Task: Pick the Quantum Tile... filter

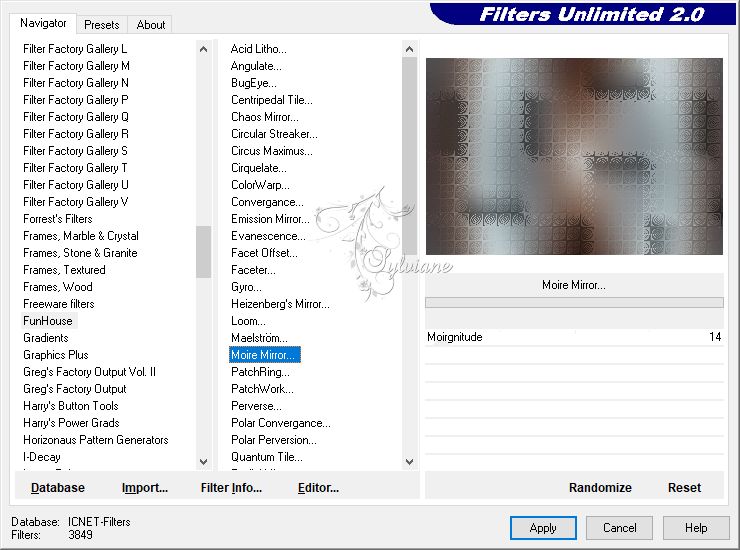Action: pyautogui.click(x=267, y=457)
